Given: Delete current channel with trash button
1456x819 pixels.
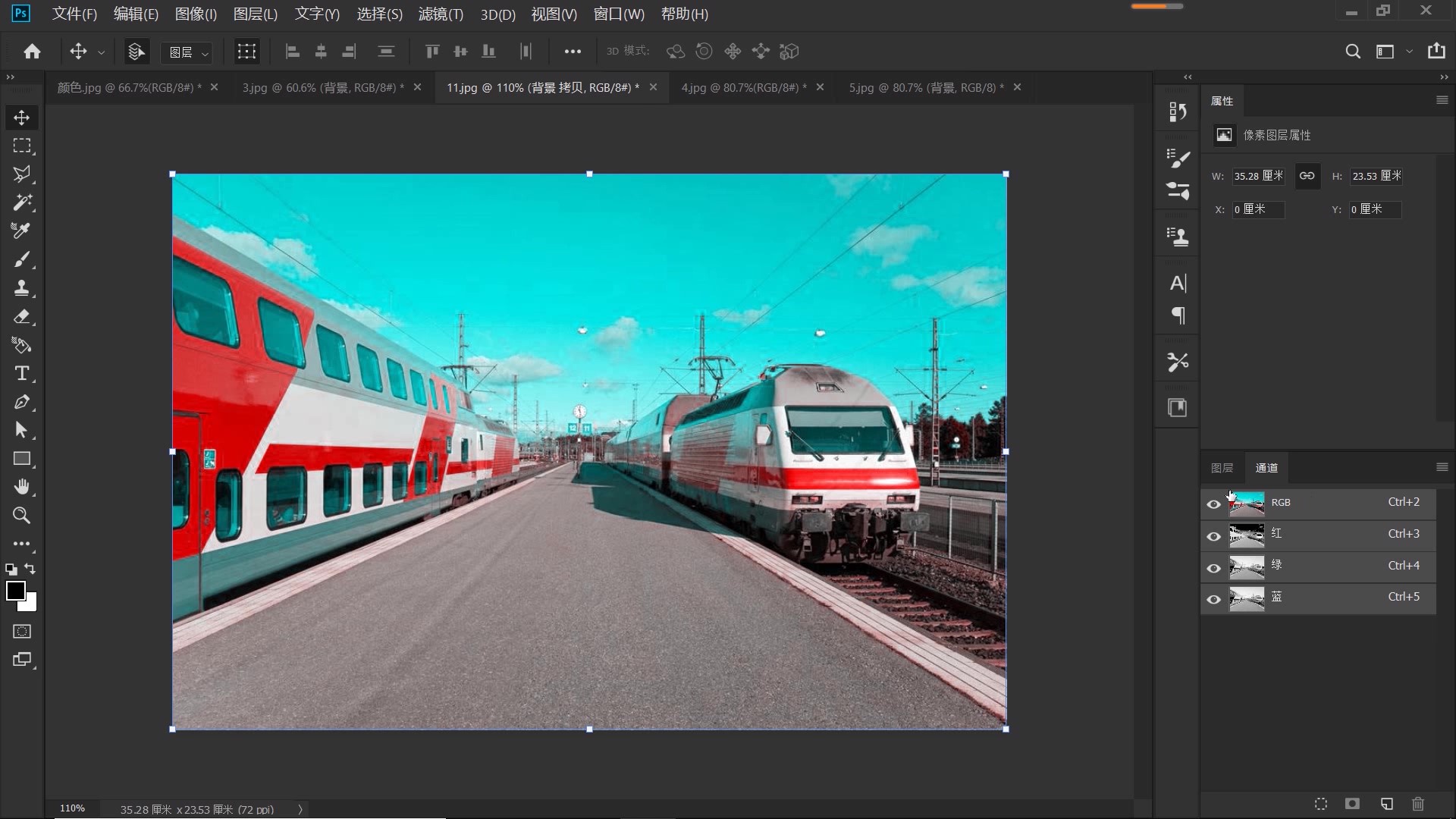Looking at the screenshot, I should click(1417, 804).
